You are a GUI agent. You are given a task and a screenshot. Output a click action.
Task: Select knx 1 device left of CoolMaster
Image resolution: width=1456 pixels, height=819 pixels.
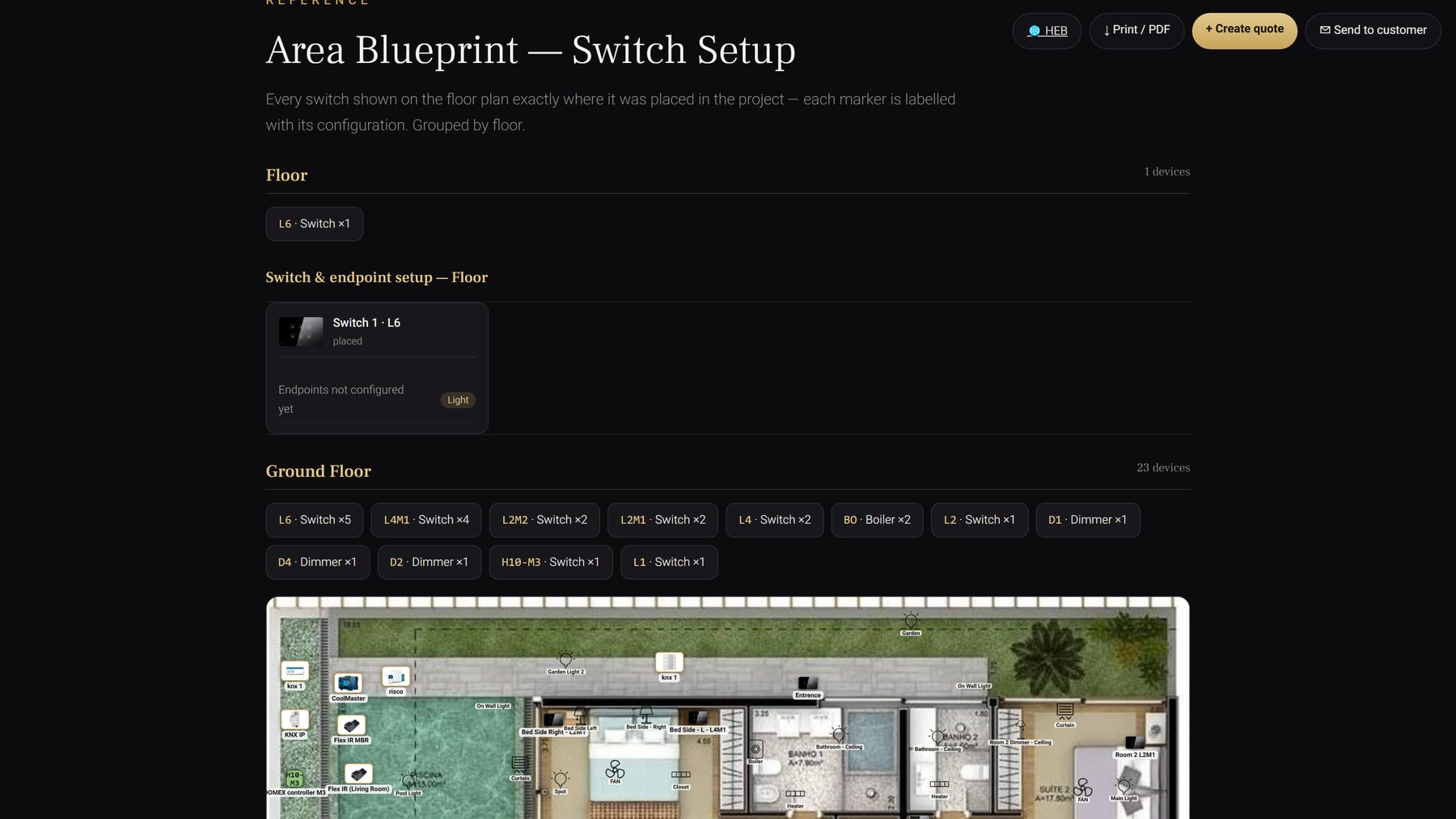tap(294, 671)
